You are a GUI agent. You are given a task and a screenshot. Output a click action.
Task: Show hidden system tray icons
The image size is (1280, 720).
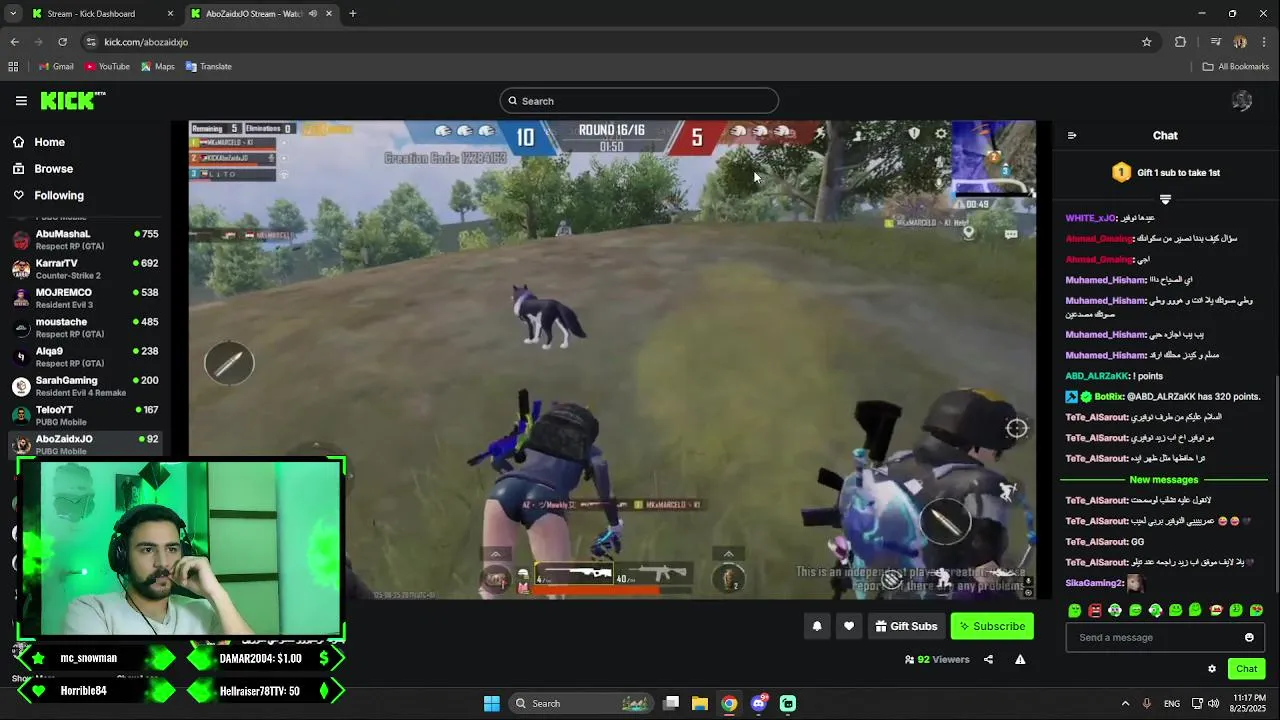point(1125,703)
